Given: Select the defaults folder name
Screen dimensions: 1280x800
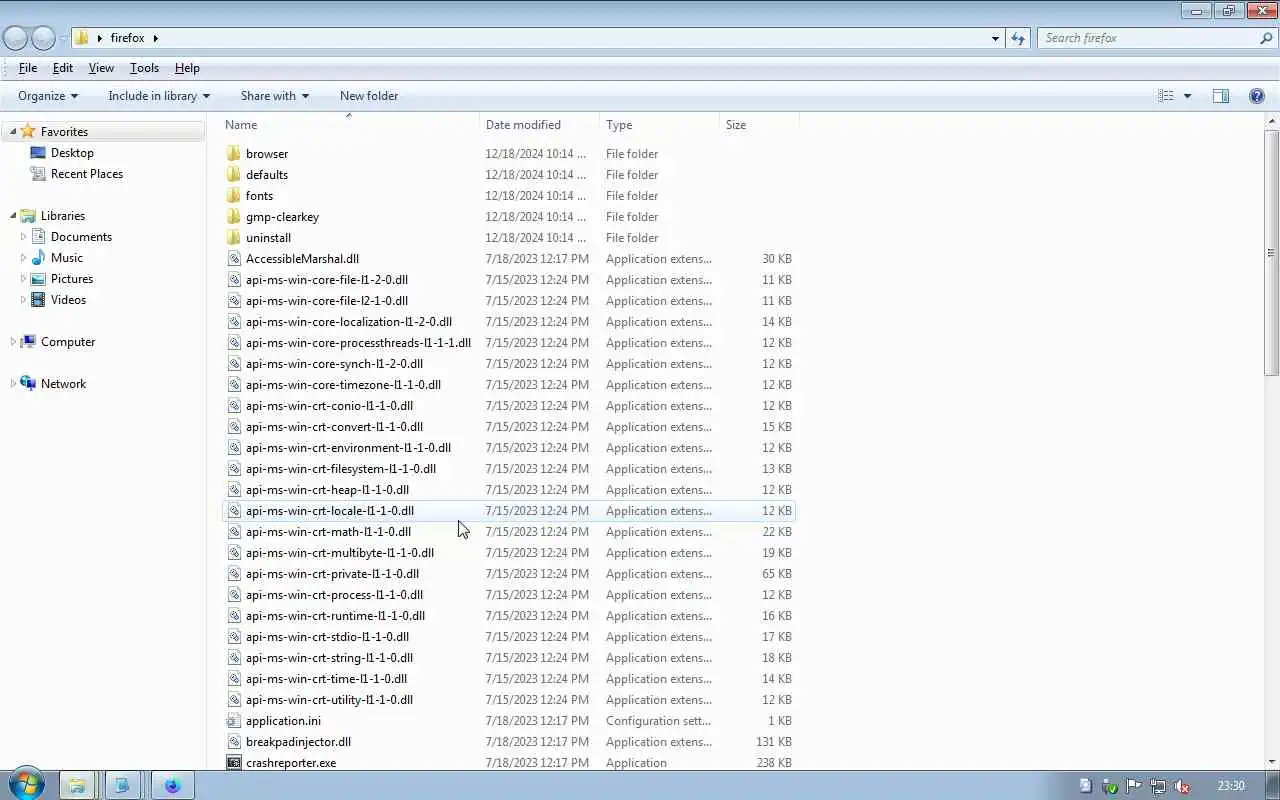Looking at the screenshot, I should pos(267,174).
